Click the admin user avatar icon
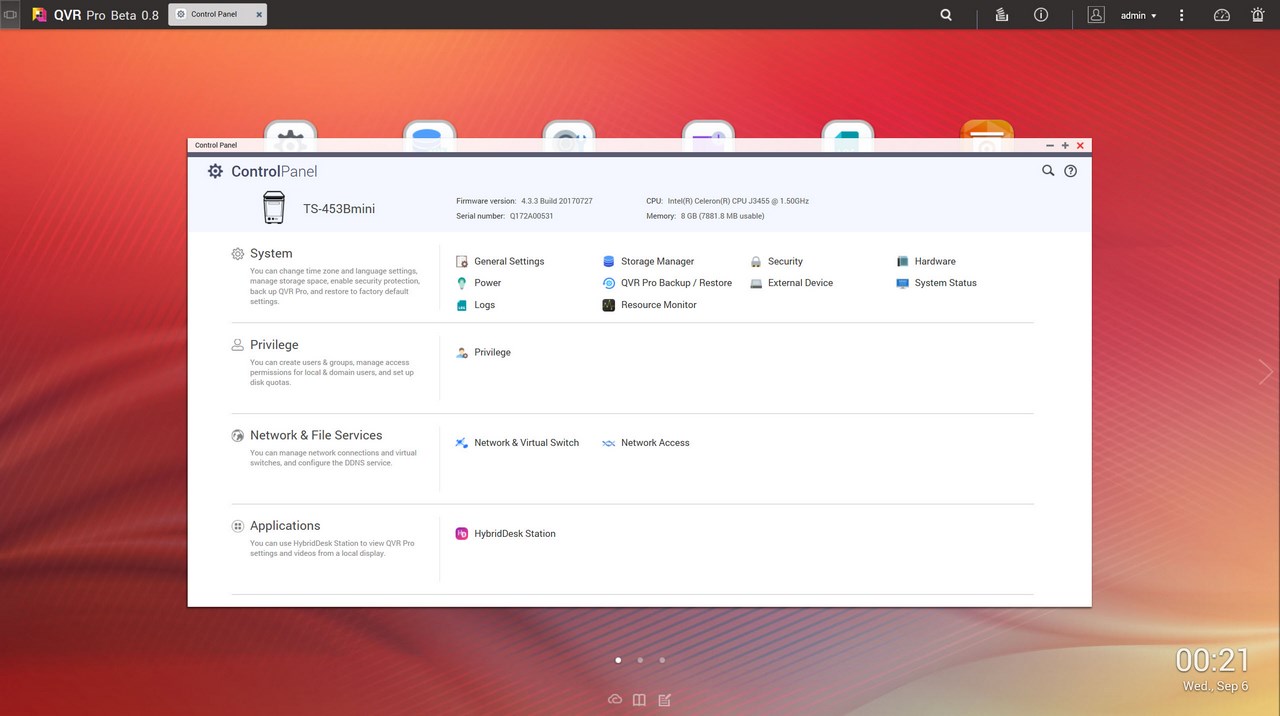1280x716 pixels. click(x=1096, y=15)
